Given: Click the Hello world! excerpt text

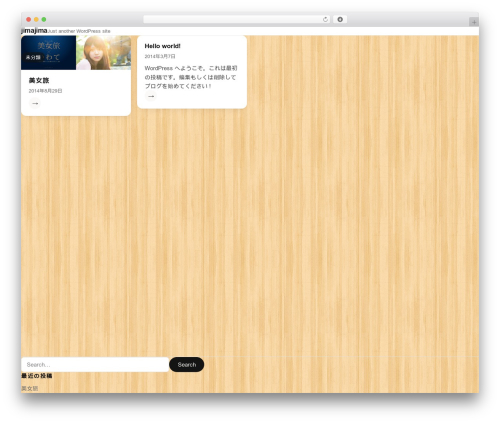Looking at the screenshot, I should (x=191, y=77).
